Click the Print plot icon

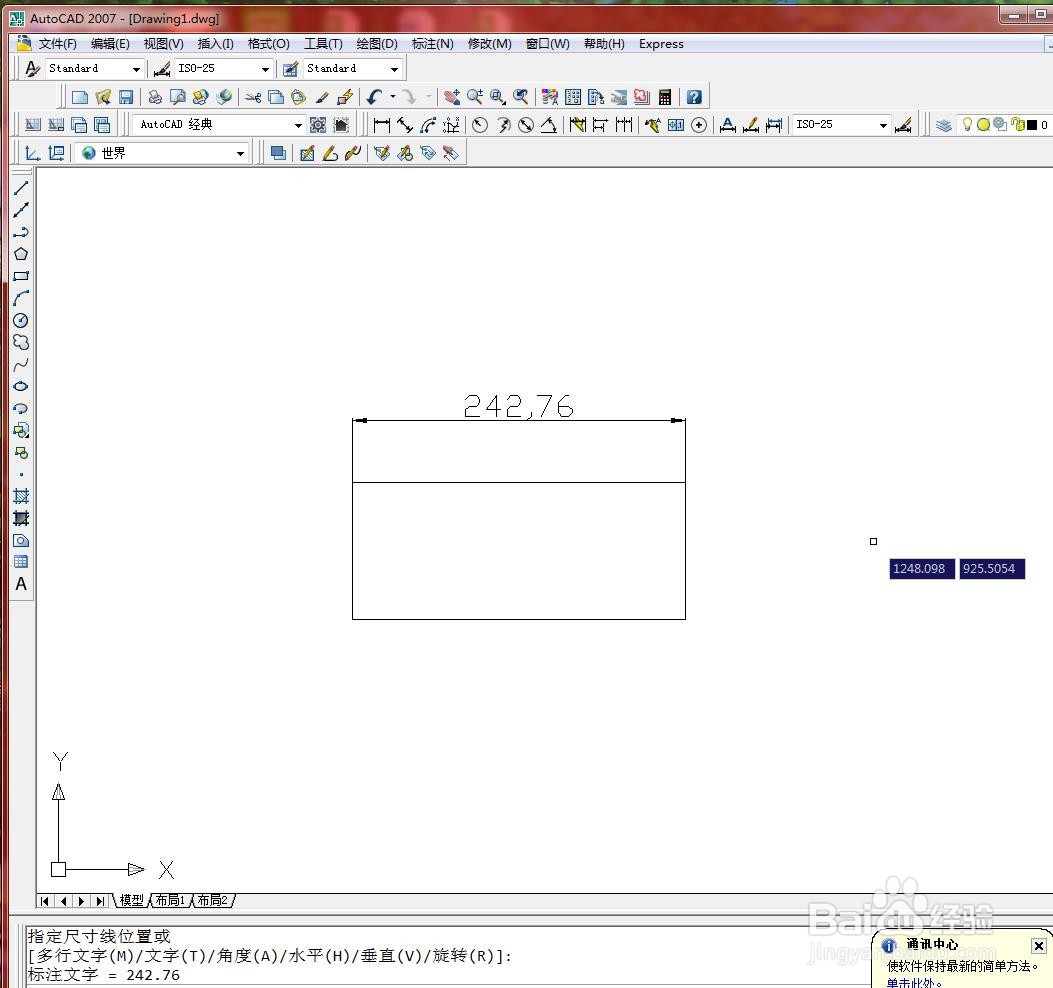tap(155, 97)
